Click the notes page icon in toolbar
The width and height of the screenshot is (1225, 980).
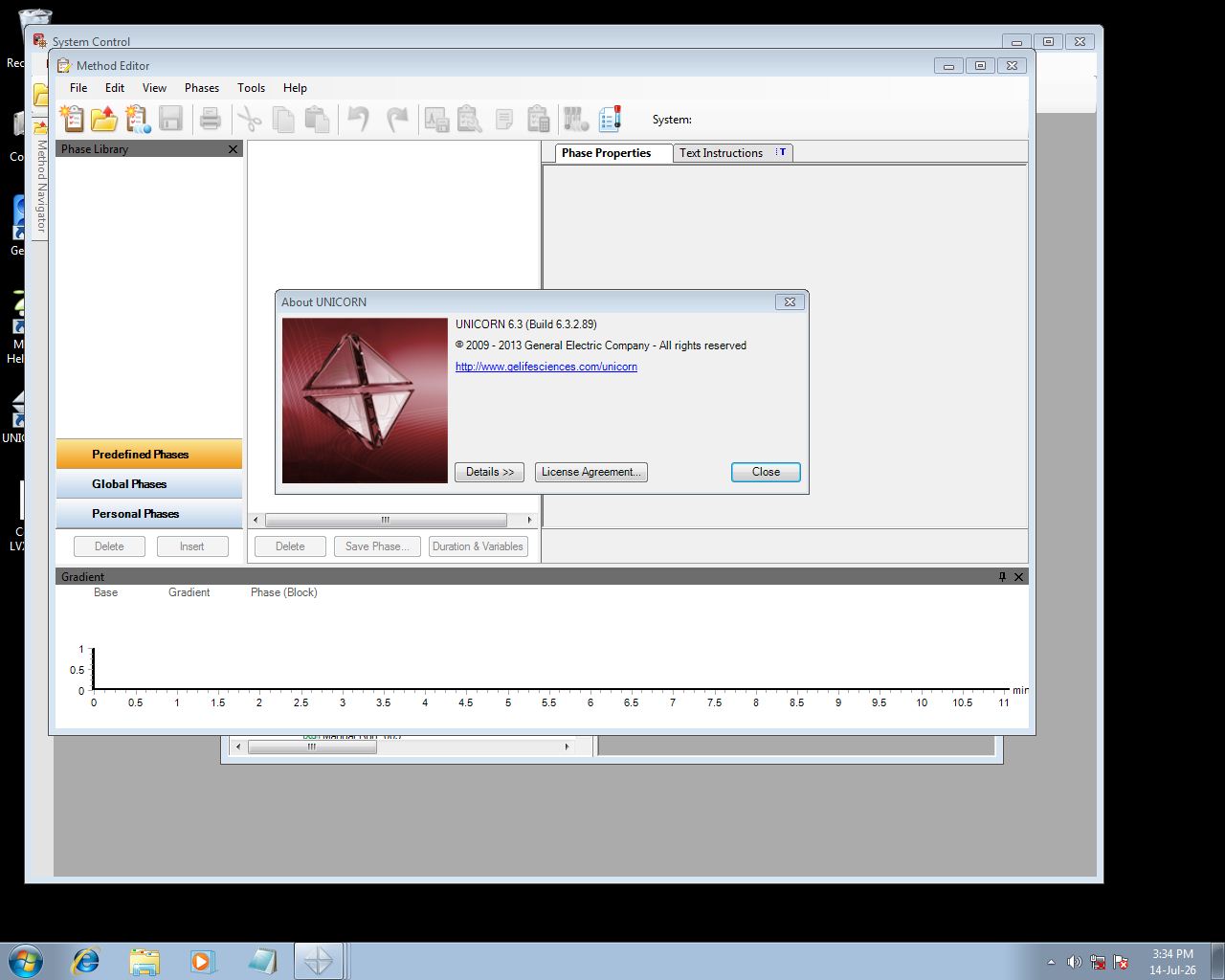[503, 120]
